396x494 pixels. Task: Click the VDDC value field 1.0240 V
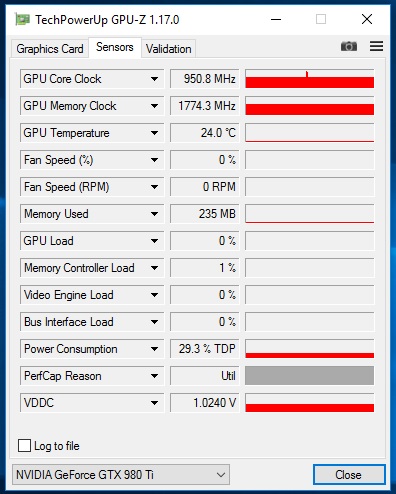coord(205,403)
